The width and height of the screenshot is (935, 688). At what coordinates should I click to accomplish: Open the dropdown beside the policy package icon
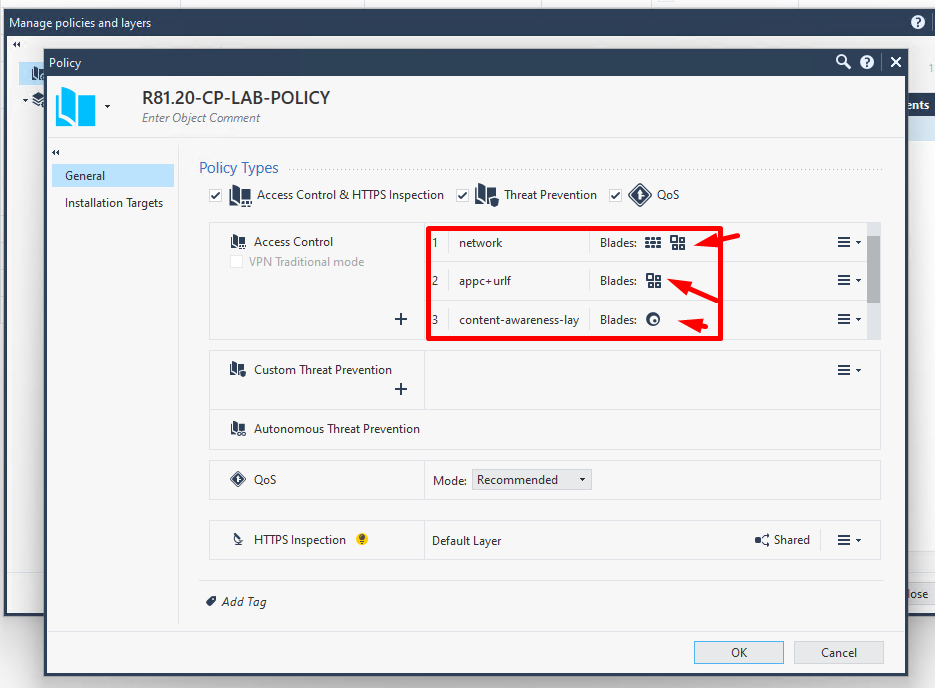[107, 107]
